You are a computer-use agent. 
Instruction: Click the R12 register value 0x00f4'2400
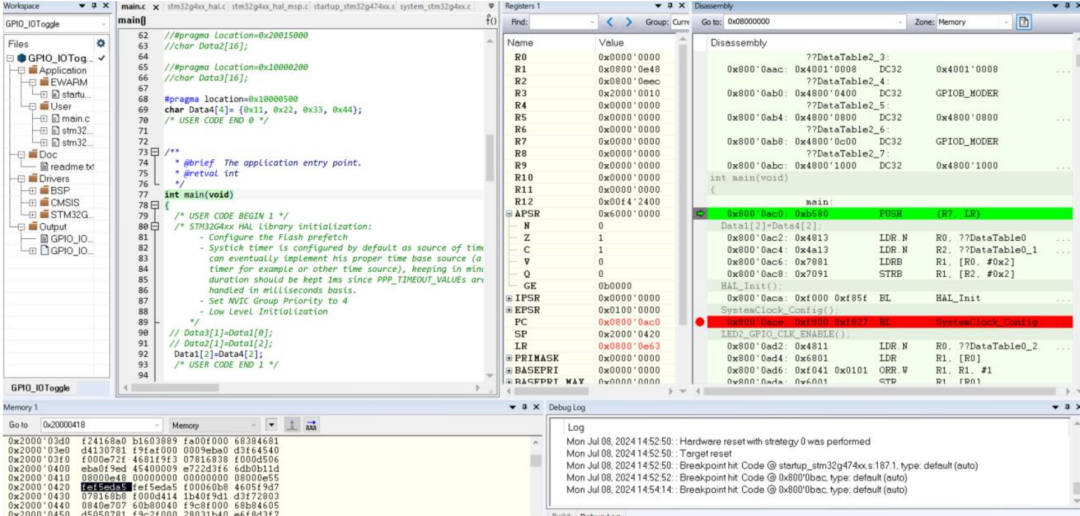click(x=629, y=202)
